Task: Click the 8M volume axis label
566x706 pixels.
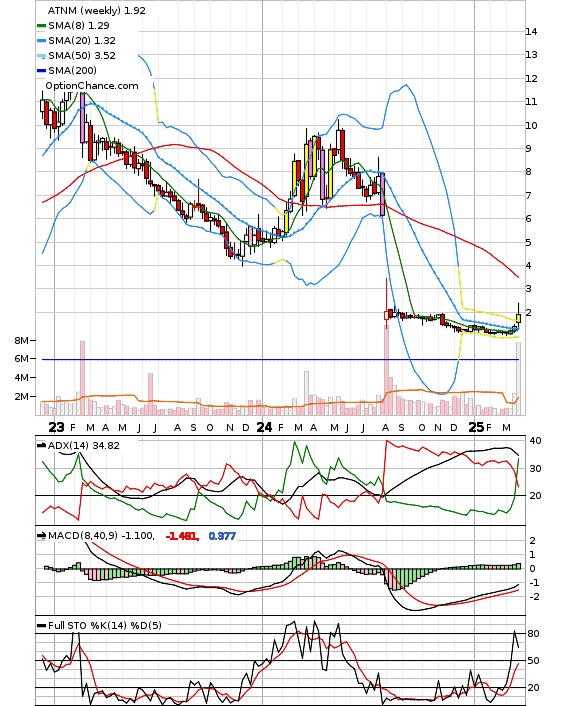Action: pos(22,340)
